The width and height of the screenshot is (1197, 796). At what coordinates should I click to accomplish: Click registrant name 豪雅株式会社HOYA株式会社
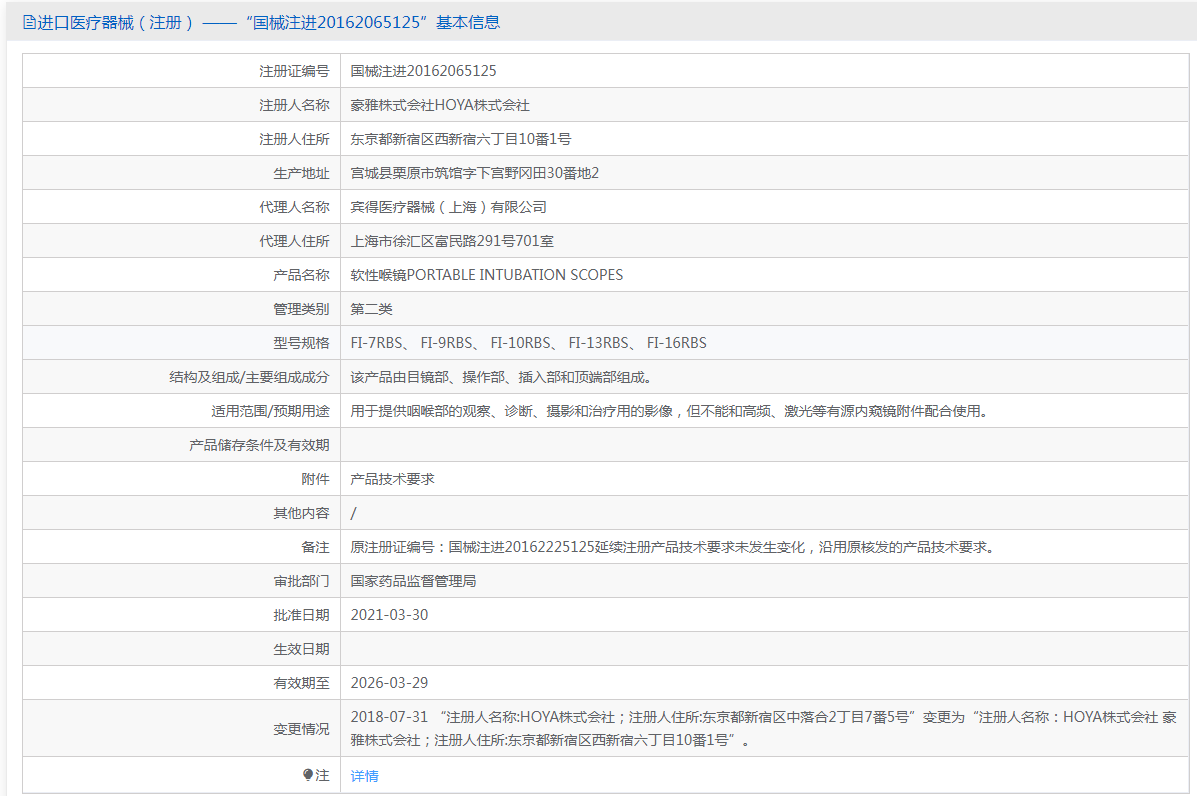439,105
